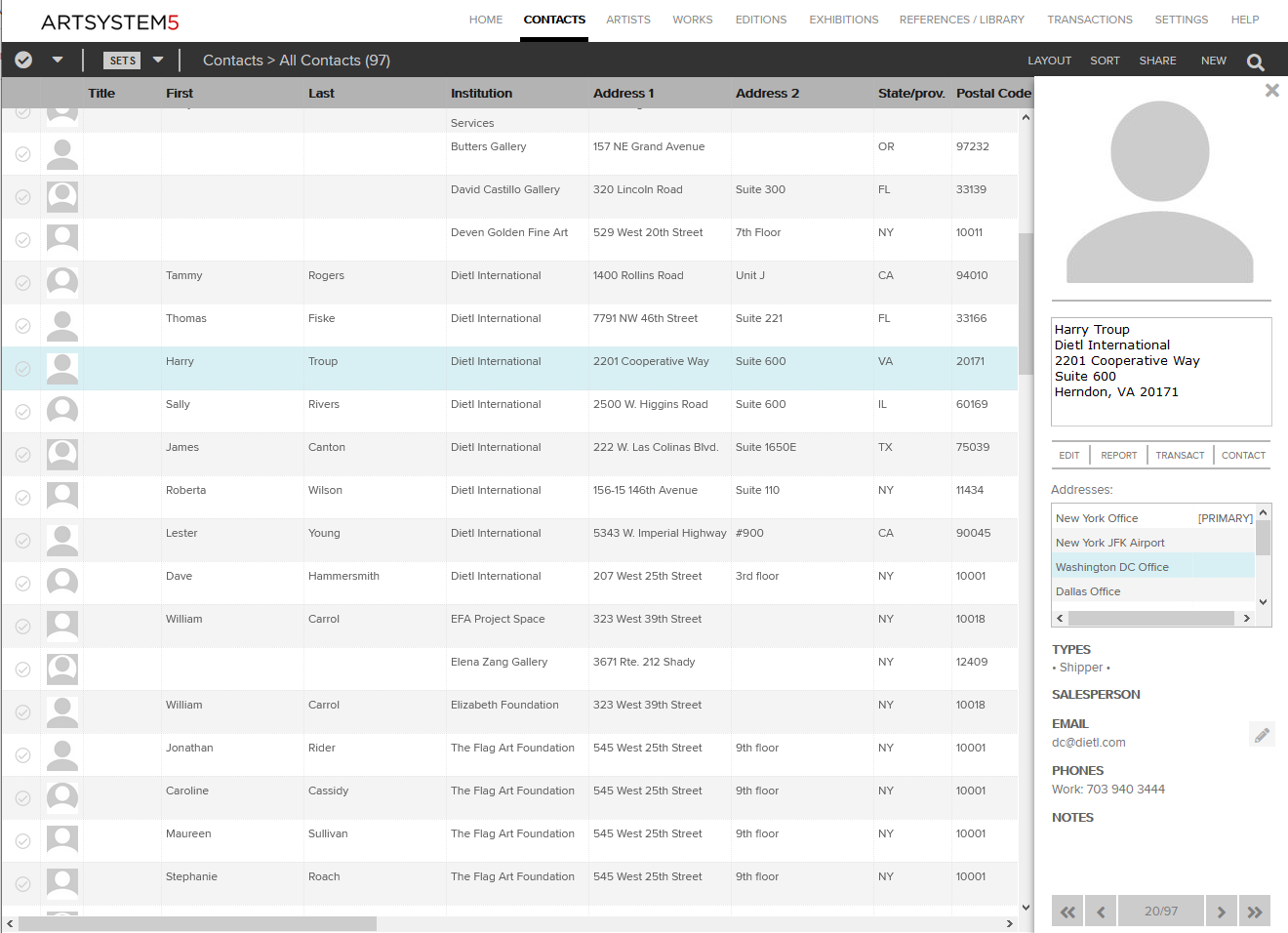1288x933 pixels.
Task: Select the checkbox for Stephanie Roach
Action: [x=23, y=884]
